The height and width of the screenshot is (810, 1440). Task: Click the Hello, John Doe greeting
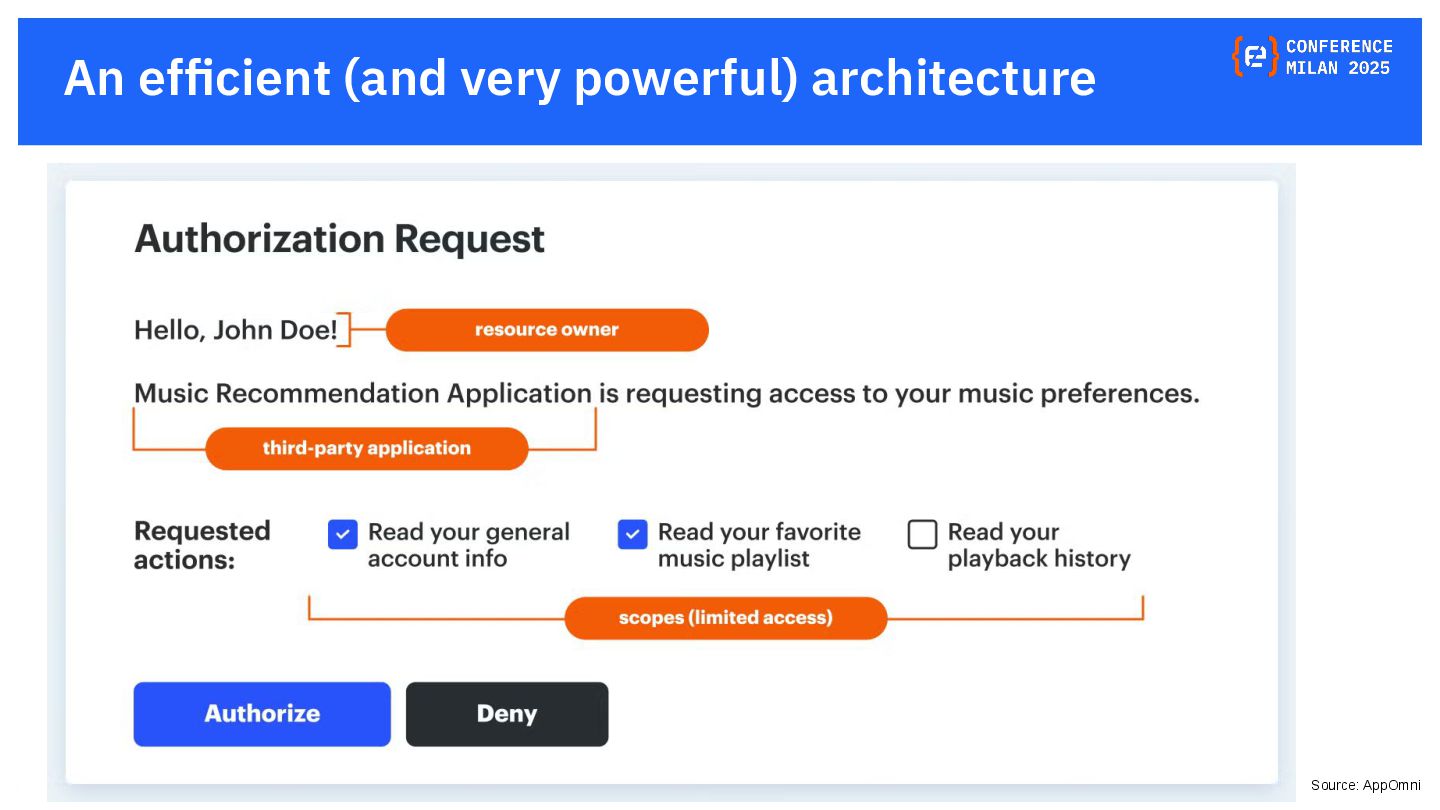[235, 330]
